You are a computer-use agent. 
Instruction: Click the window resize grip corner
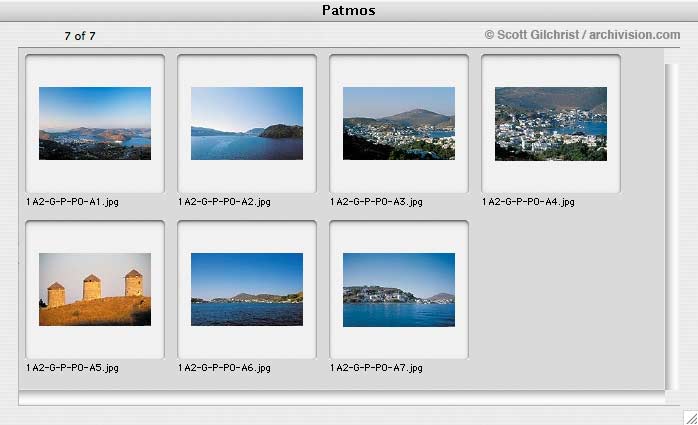tap(691, 417)
